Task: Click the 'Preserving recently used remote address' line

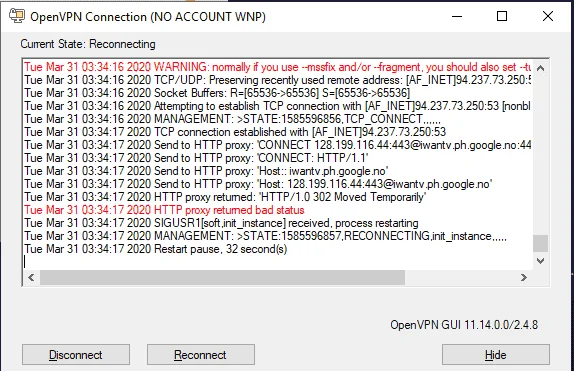Action: [x=277, y=80]
